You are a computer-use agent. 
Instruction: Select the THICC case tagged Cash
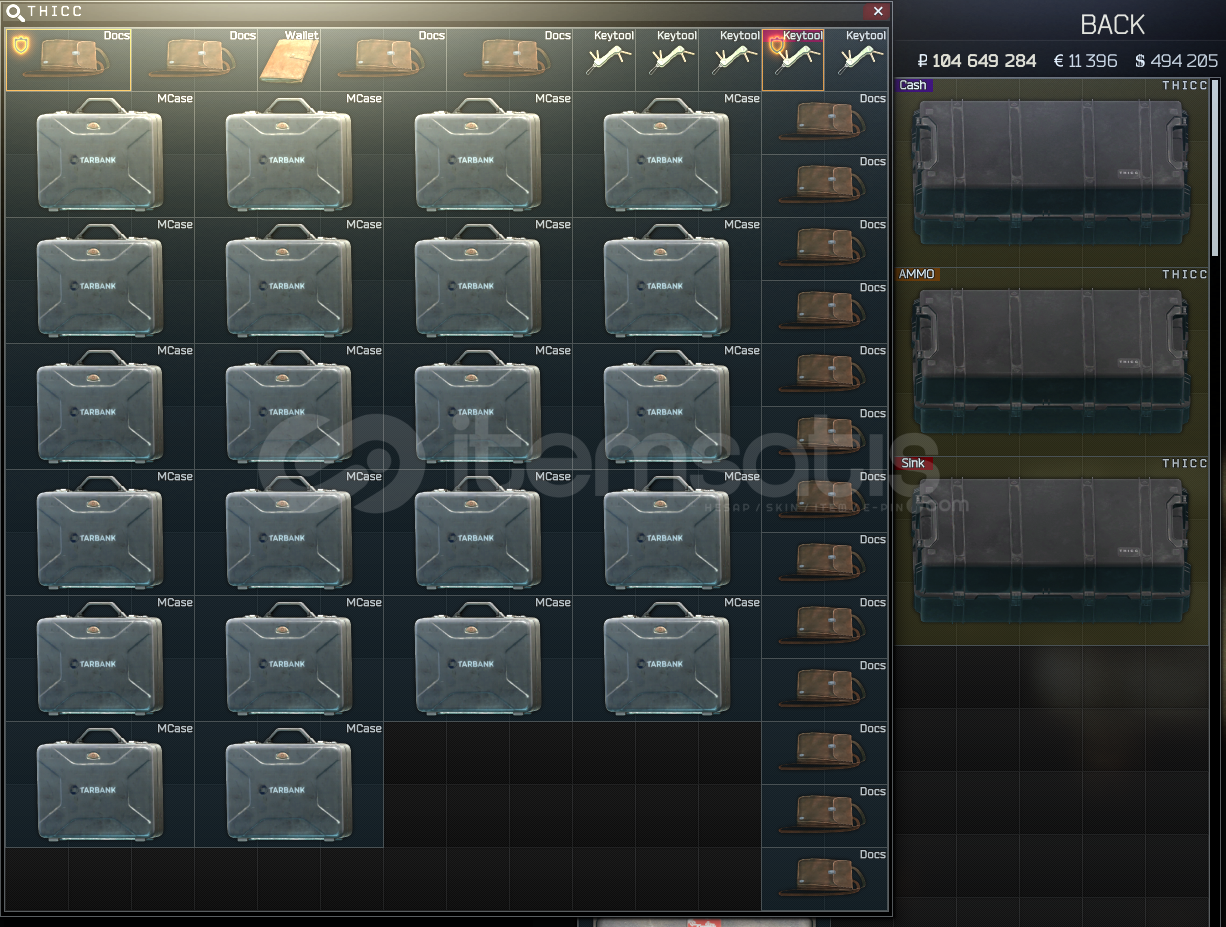coord(1052,172)
